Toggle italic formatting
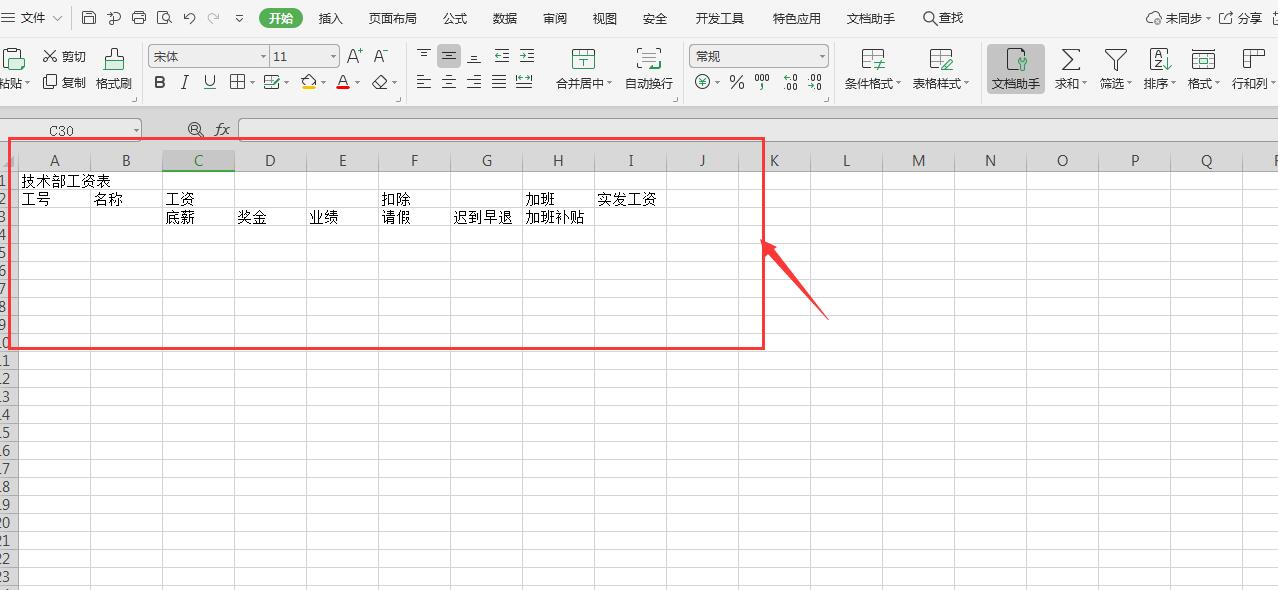The image size is (1278, 590). coord(185,83)
